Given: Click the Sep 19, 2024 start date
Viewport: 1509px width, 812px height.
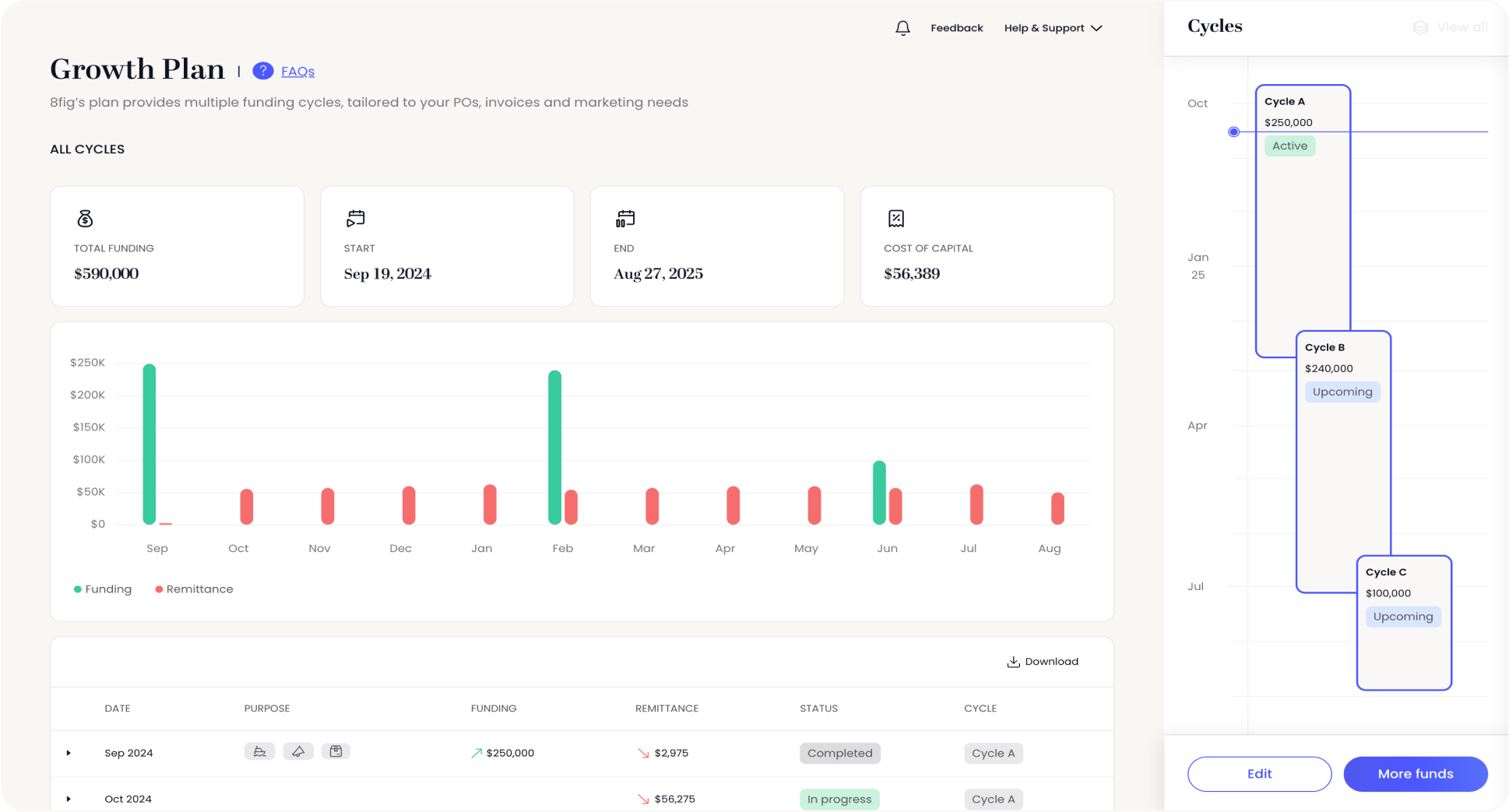Looking at the screenshot, I should pos(388,274).
